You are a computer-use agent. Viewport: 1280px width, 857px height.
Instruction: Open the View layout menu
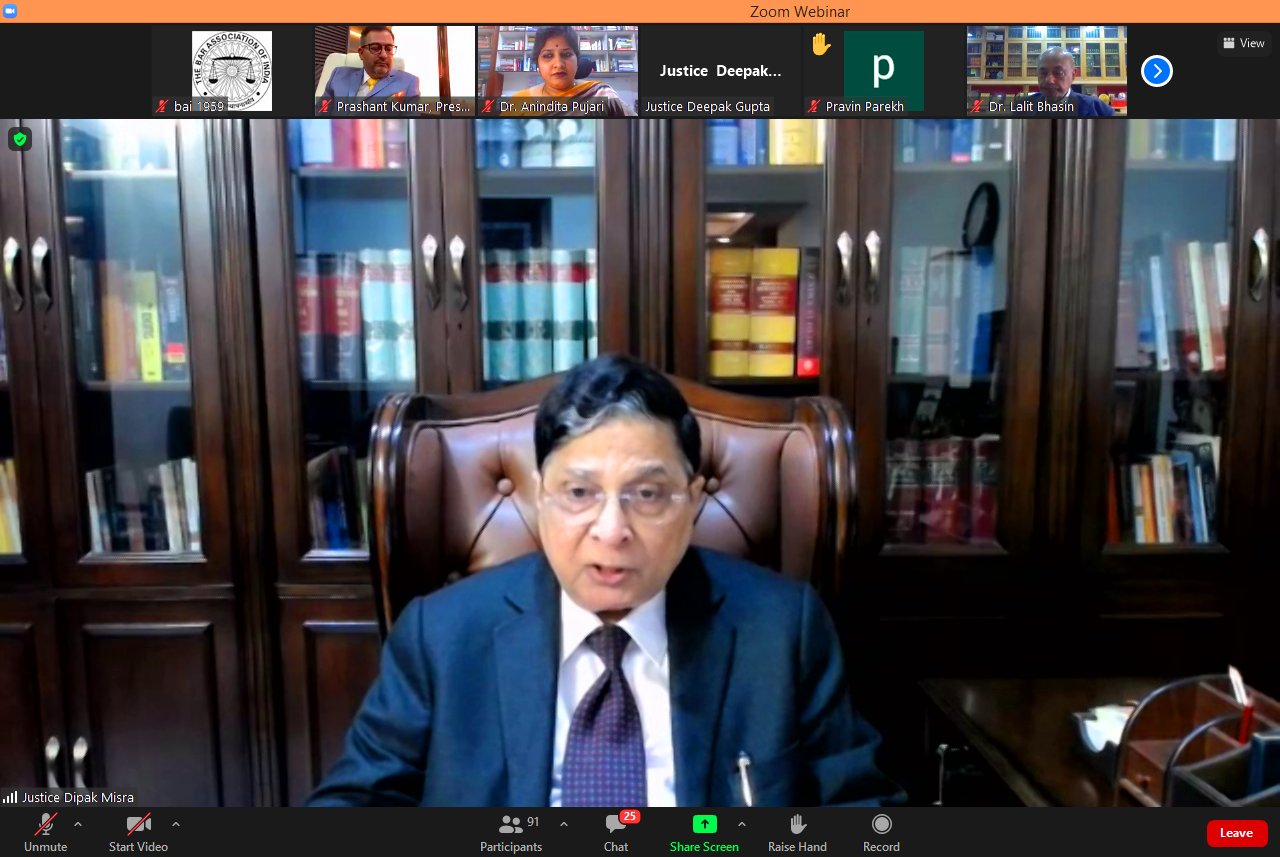tap(1243, 43)
